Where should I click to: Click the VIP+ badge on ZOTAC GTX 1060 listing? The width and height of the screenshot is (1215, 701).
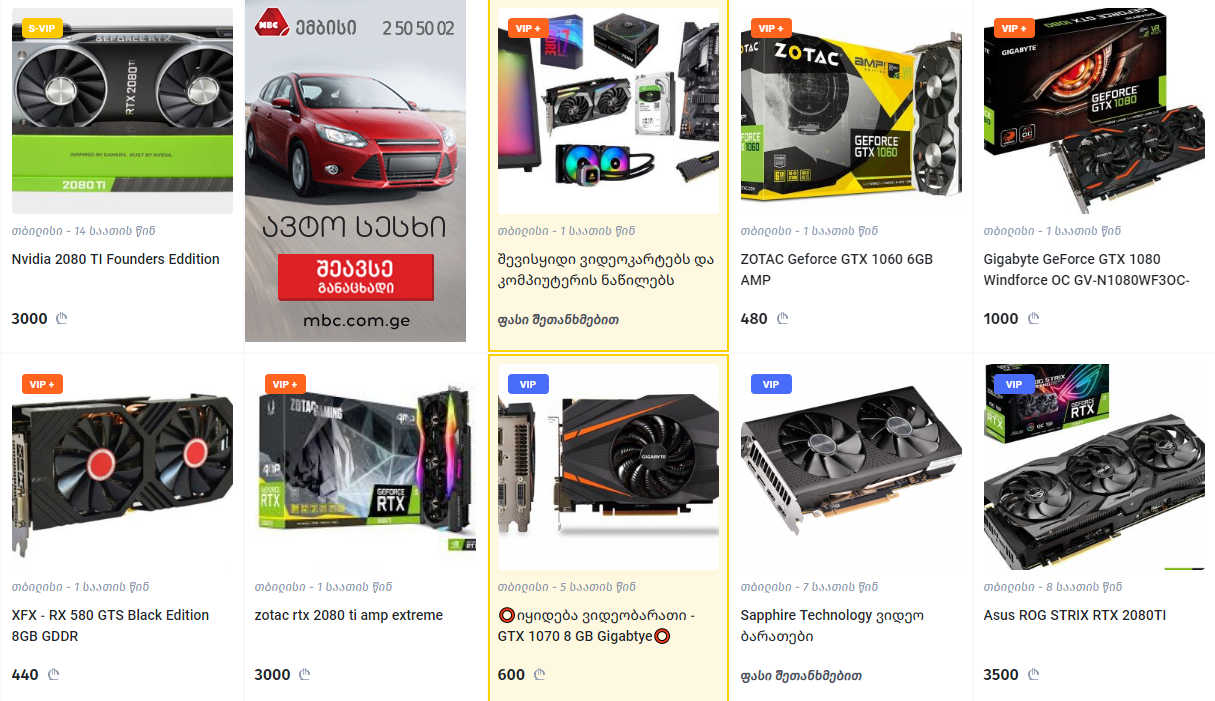pos(771,28)
